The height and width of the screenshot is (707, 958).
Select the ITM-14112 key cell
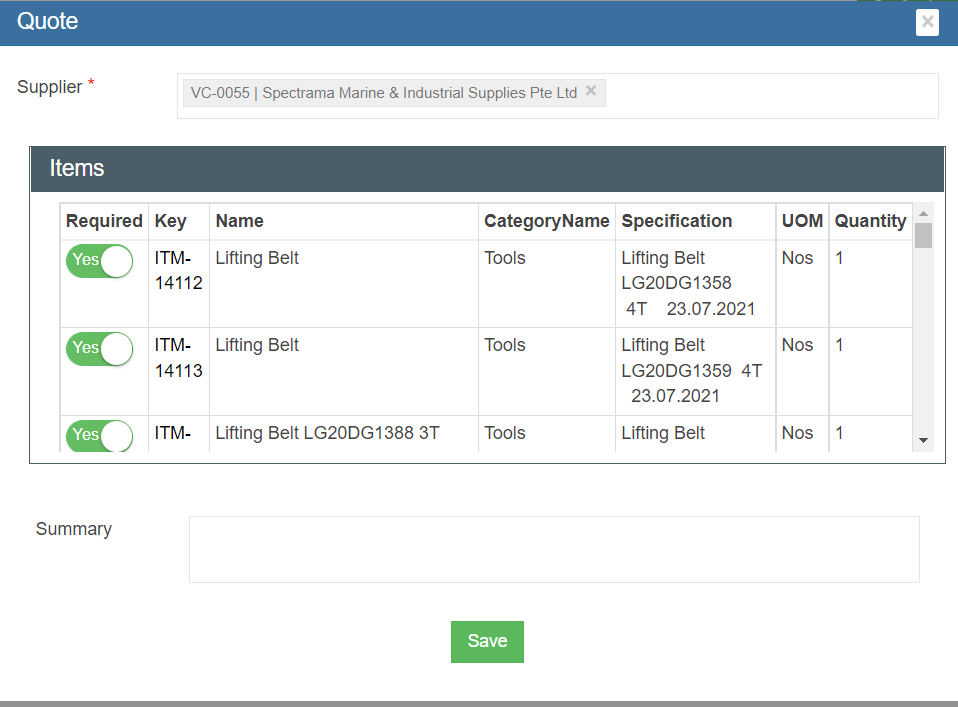[x=178, y=270]
